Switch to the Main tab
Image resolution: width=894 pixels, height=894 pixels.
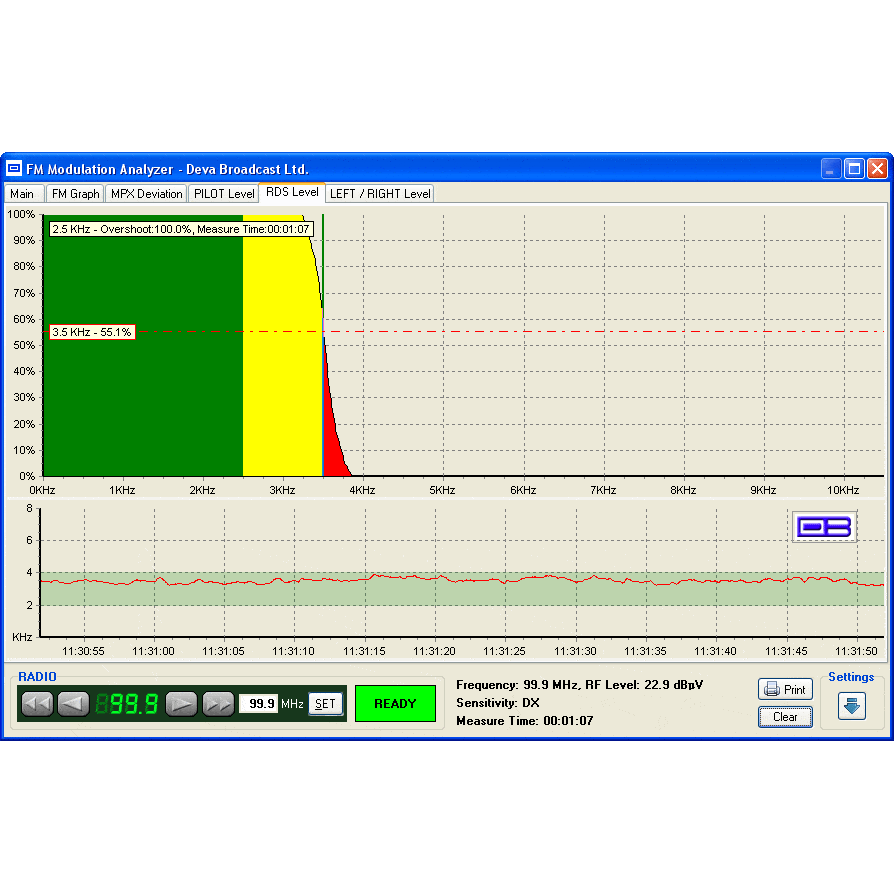(22, 194)
